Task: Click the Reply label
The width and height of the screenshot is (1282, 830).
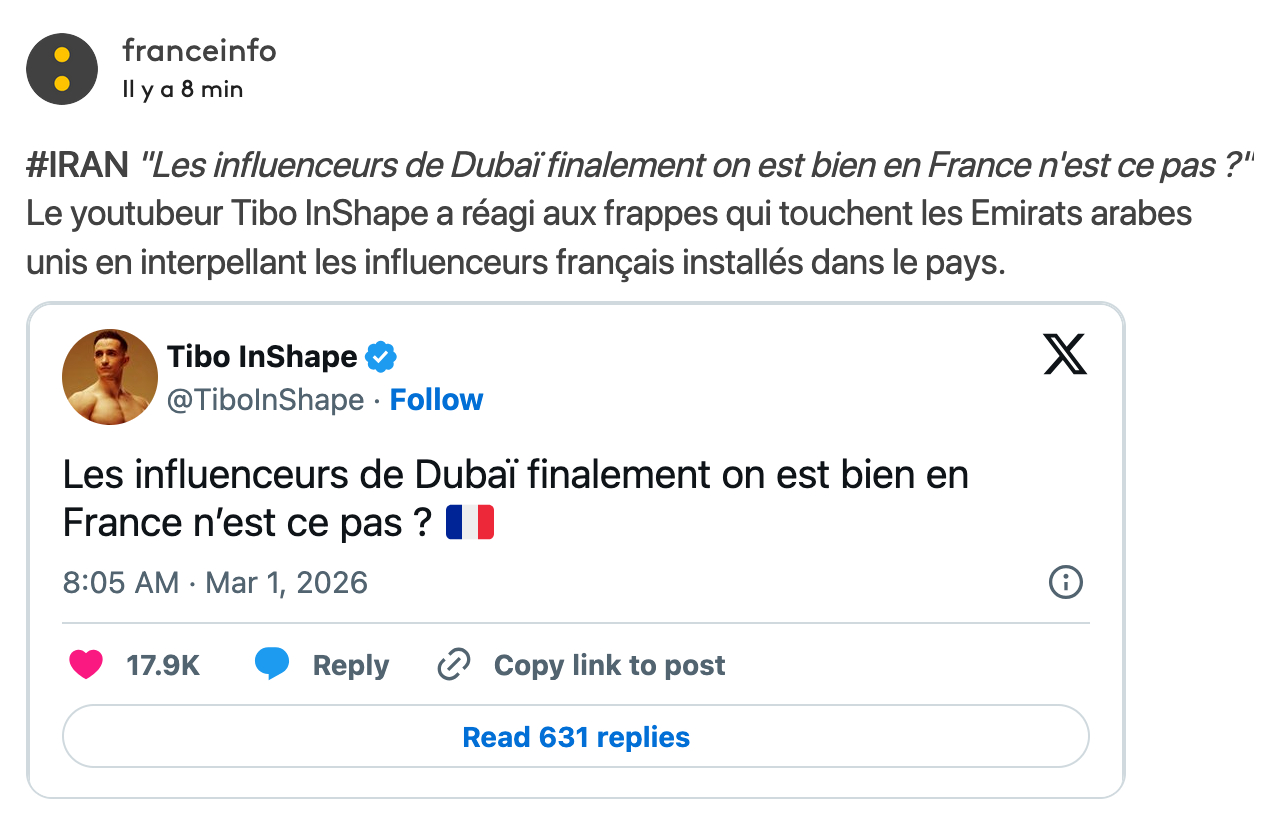Action: pos(351,665)
